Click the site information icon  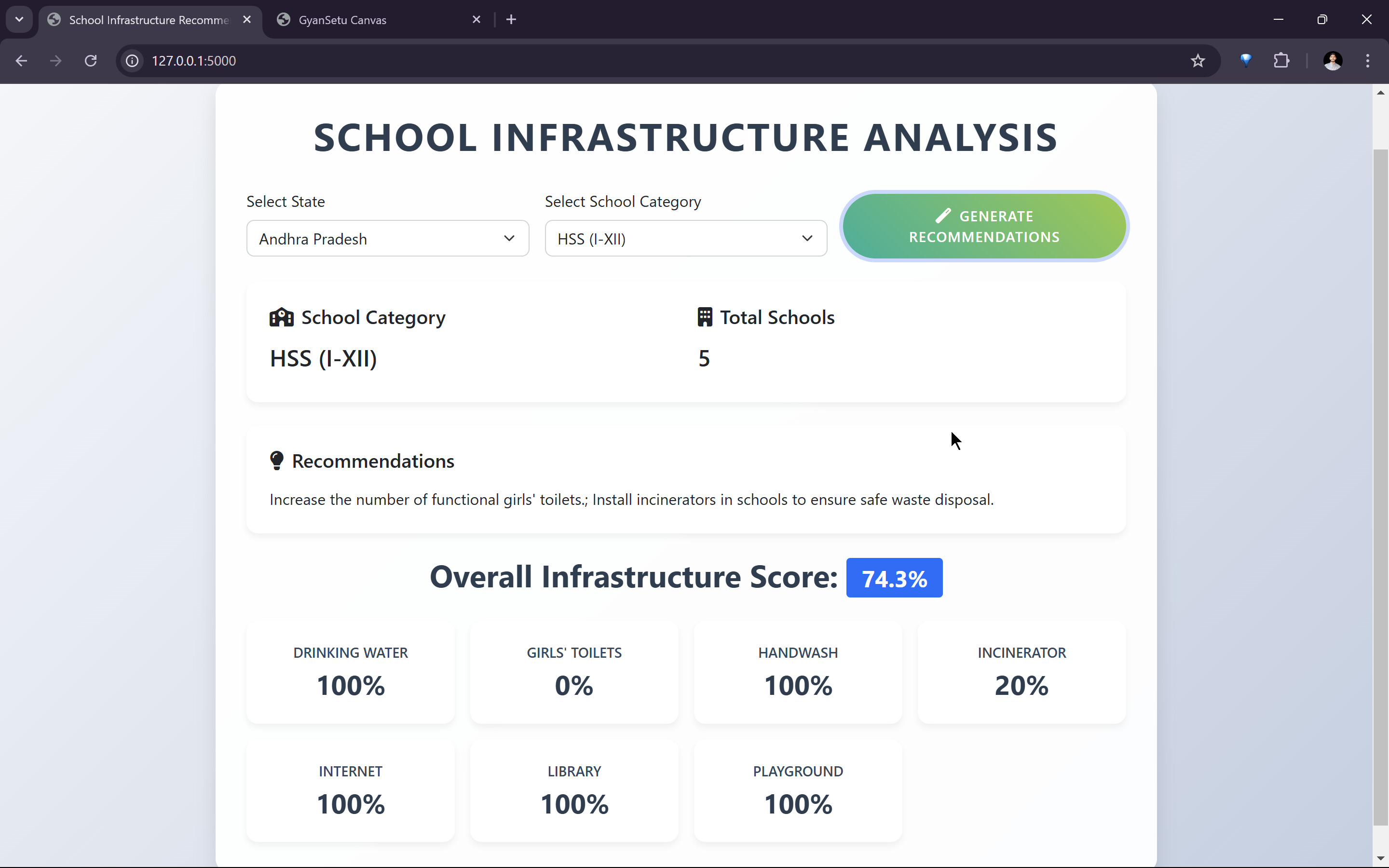tap(133, 61)
